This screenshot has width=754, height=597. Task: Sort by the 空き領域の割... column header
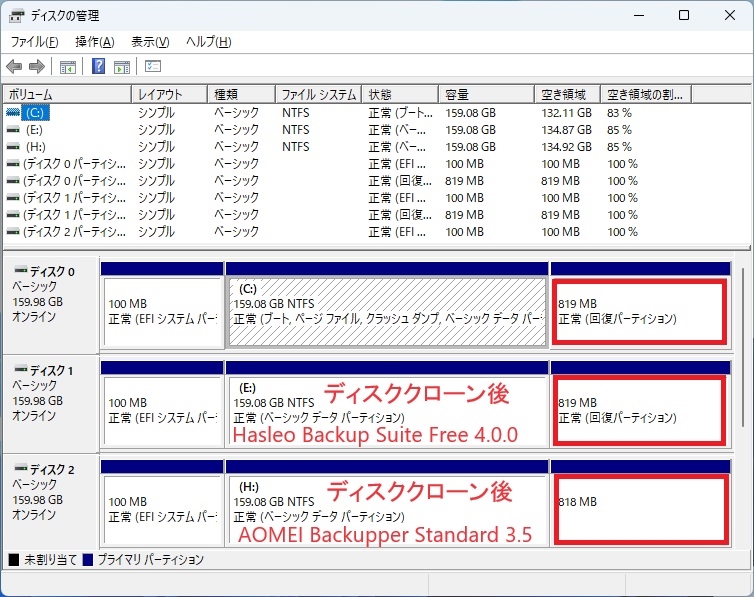646,94
